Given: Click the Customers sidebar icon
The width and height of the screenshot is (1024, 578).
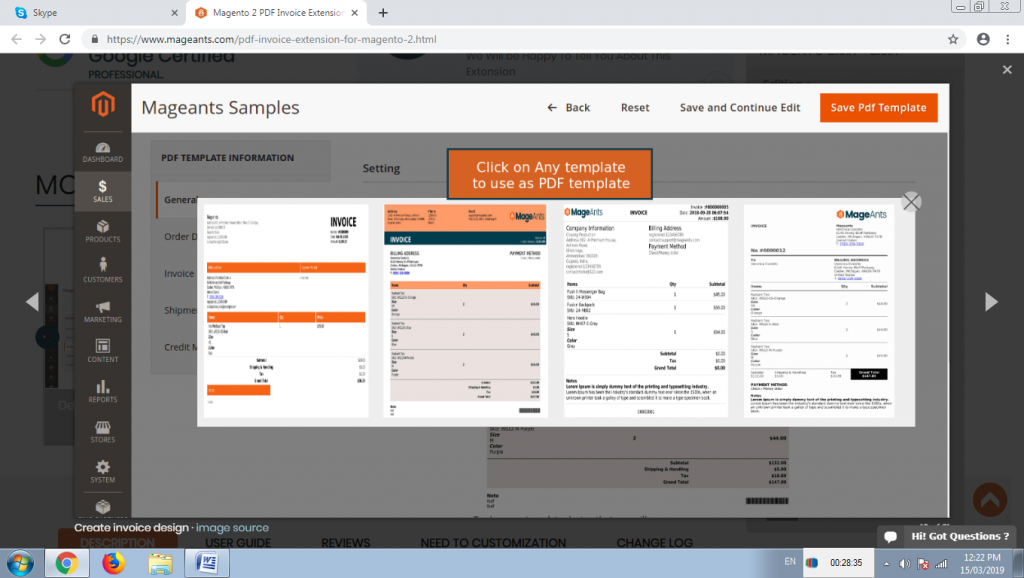Looking at the screenshot, I should (102, 265).
